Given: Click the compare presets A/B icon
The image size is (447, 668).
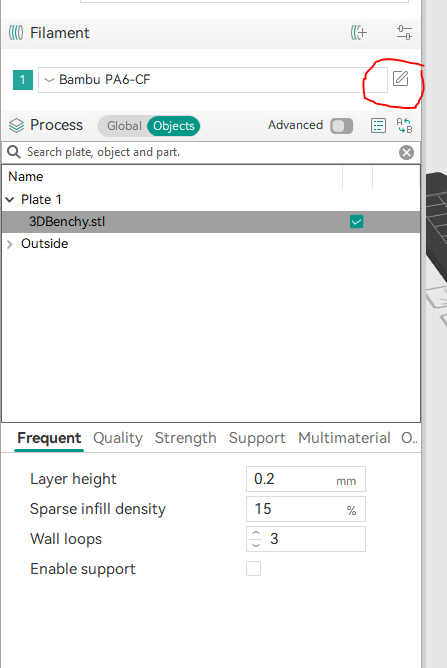Looking at the screenshot, I should click(404, 126).
